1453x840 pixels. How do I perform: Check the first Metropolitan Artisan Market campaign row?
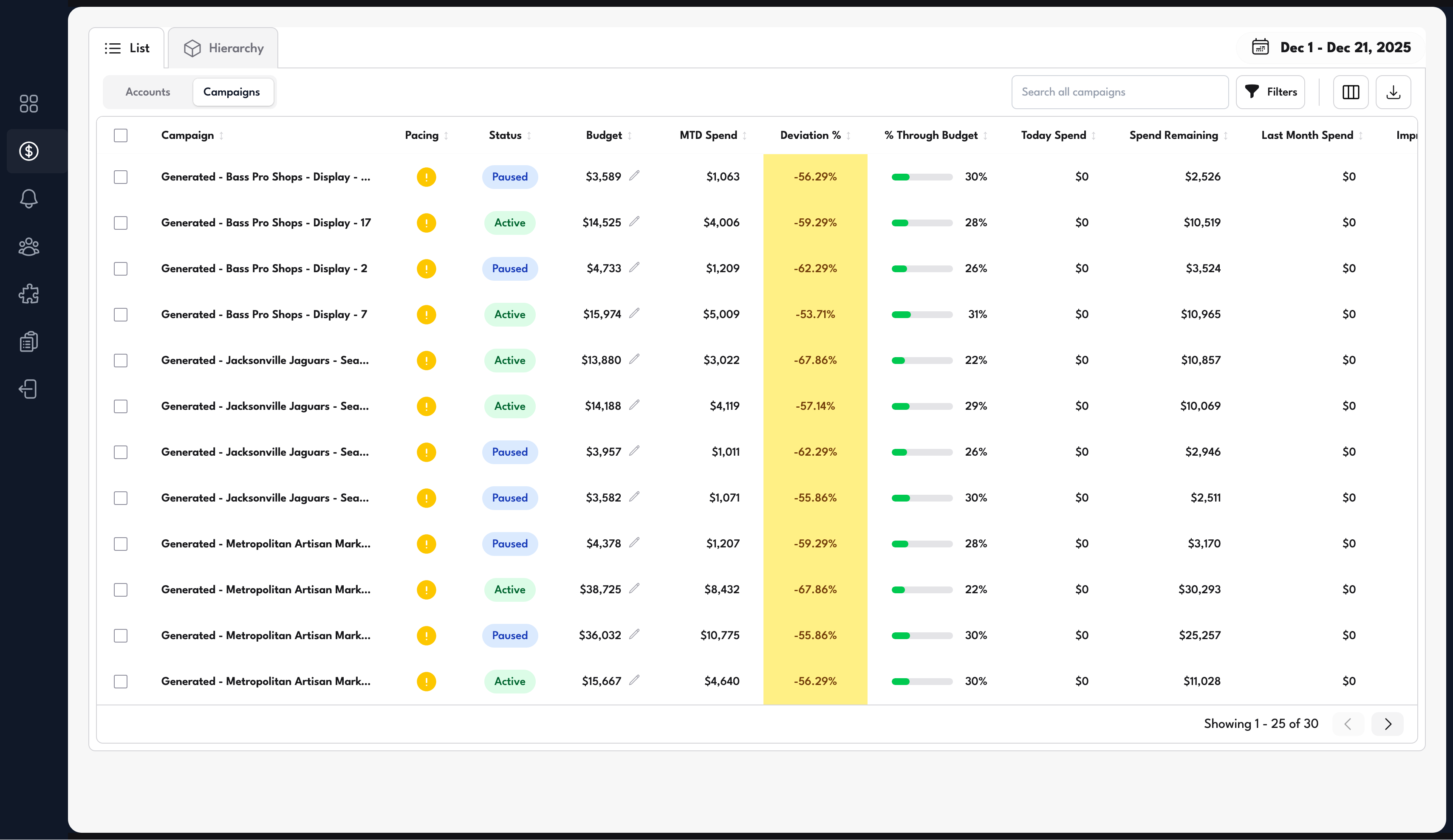(121, 543)
